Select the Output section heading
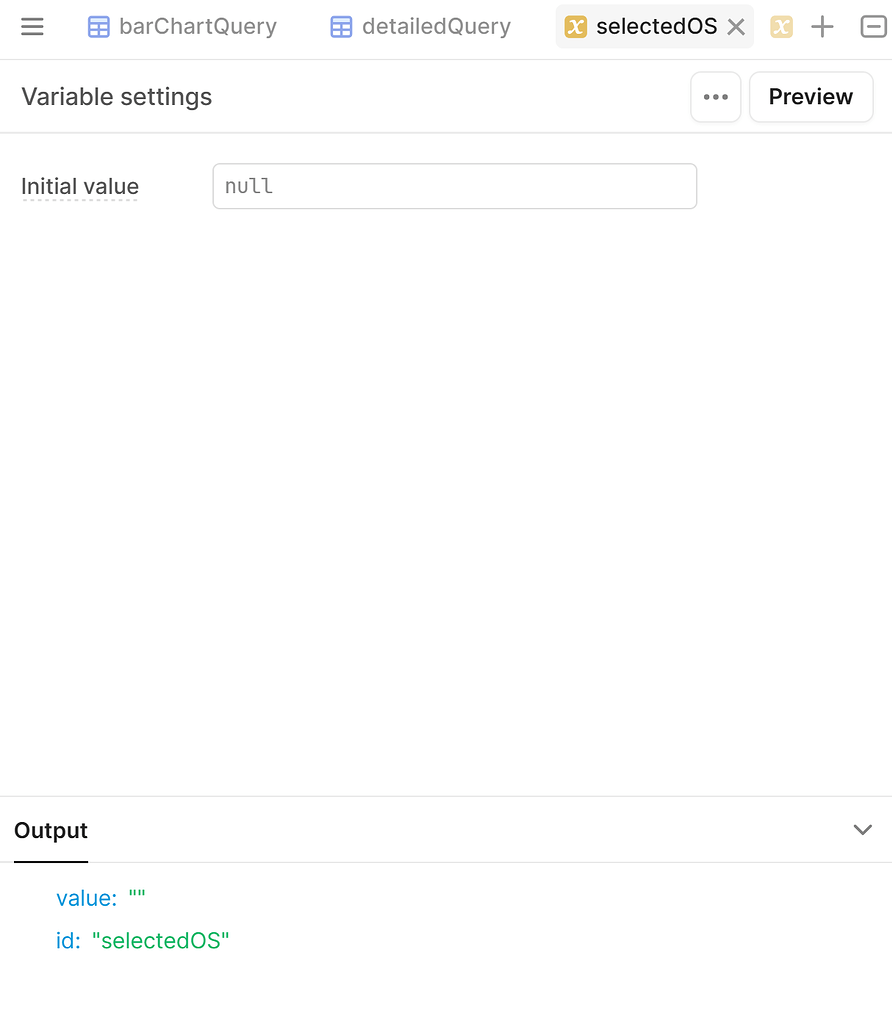The width and height of the screenshot is (892, 1024). [x=50, y=830]
